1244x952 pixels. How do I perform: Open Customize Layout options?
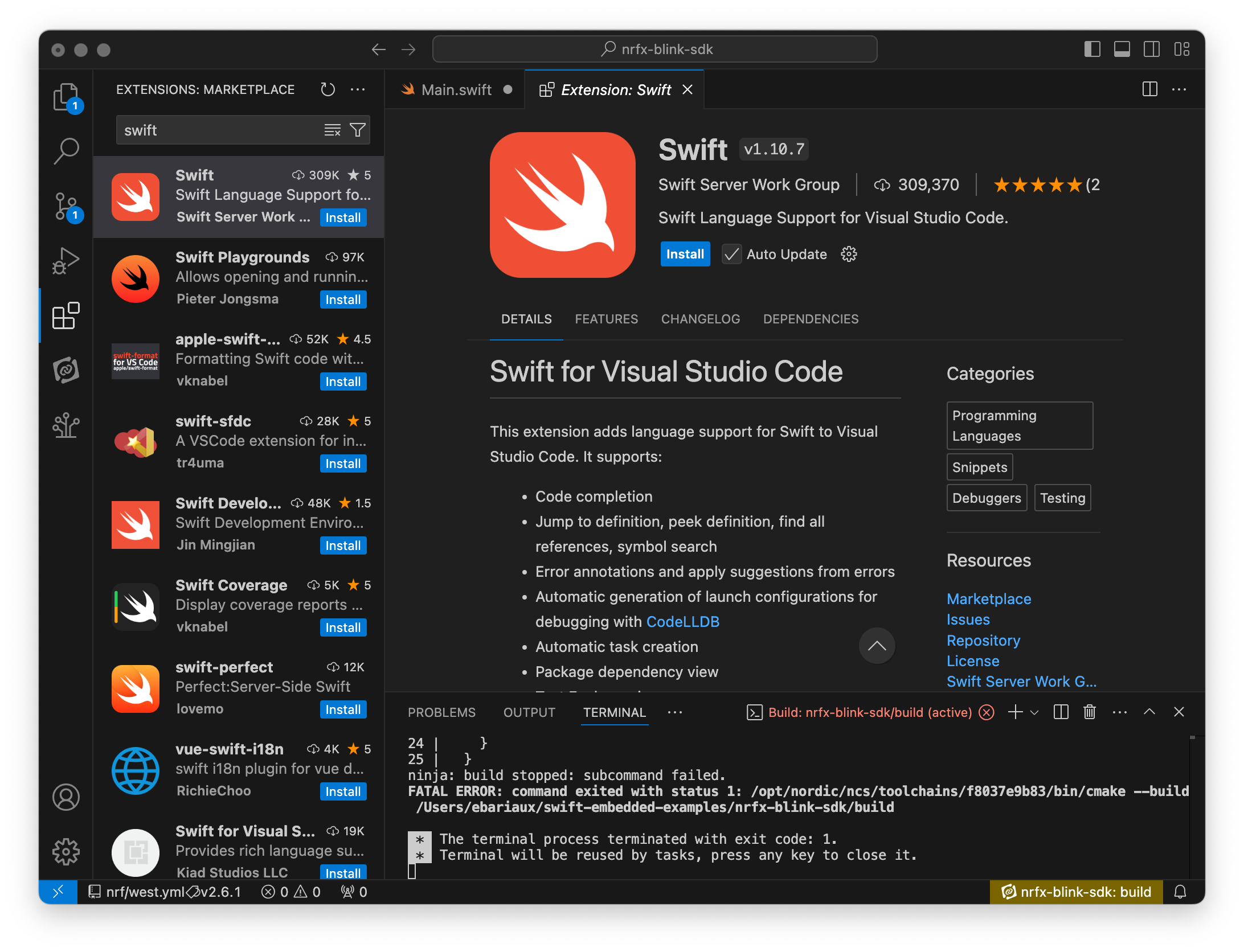tap(1182, 50)
